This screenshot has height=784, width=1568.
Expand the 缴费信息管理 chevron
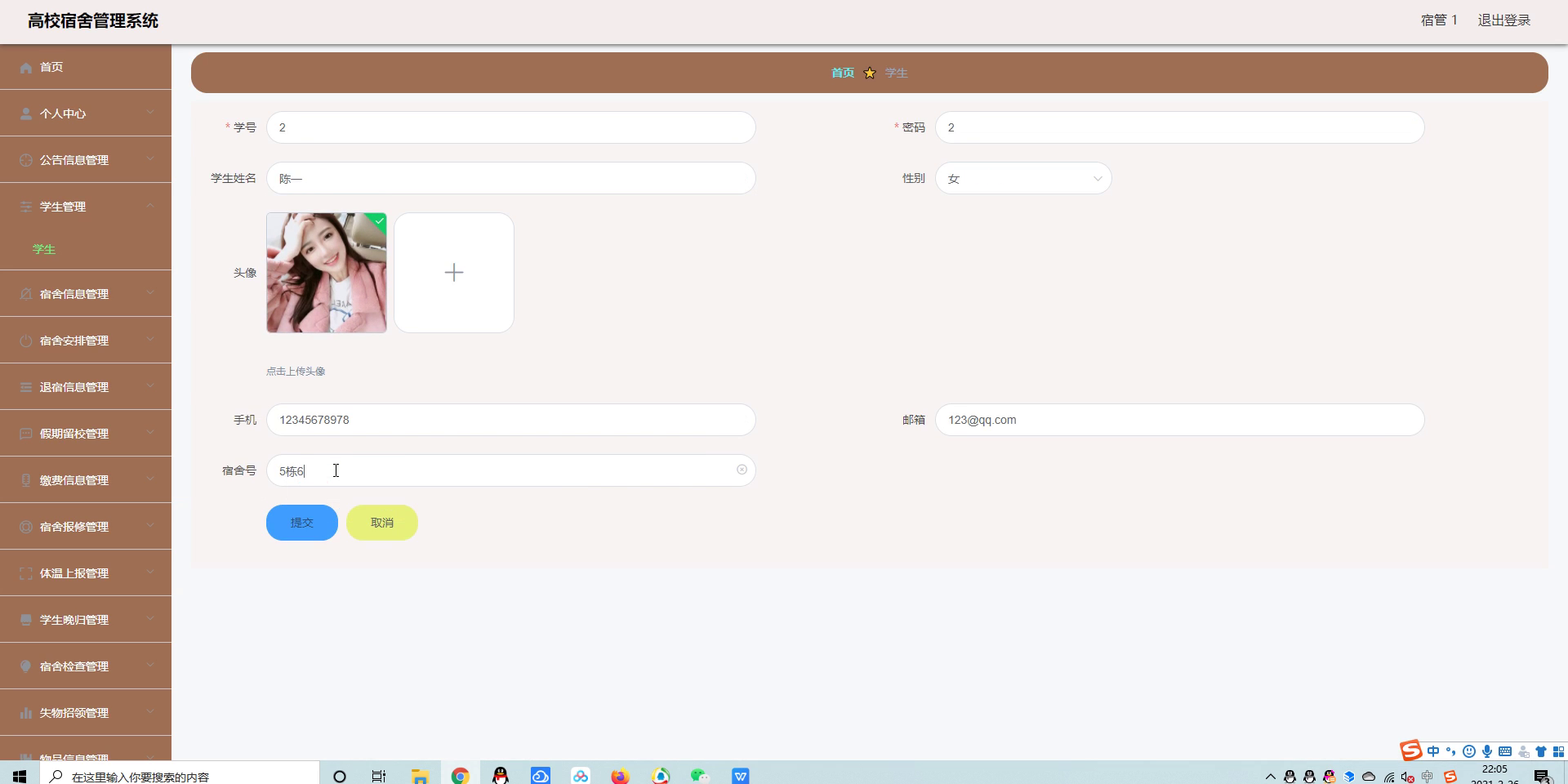[x=150, y=479]
